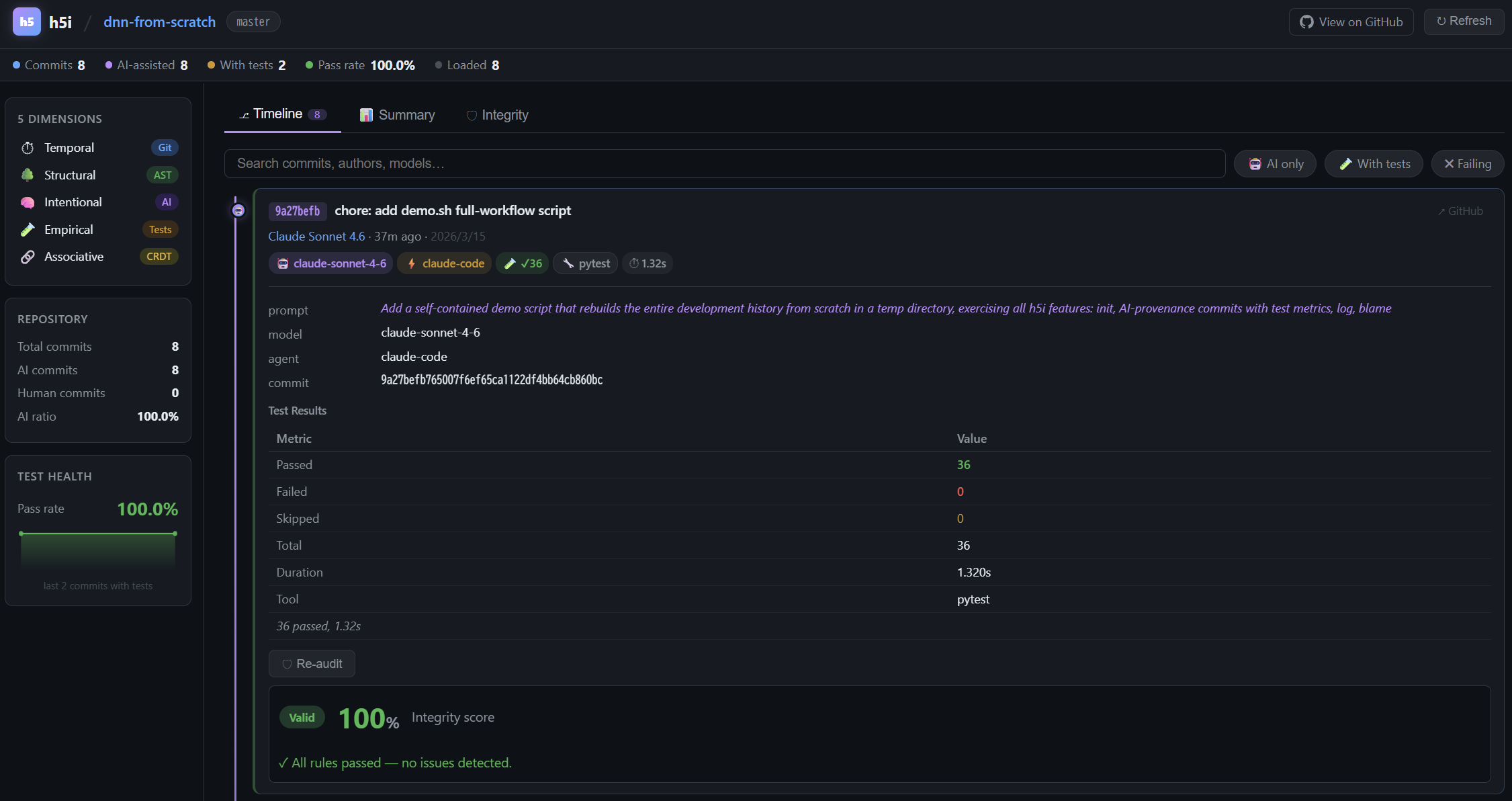This screenshot has height=801, width=1512.
Task: Click the timeline node marker for latest commit
Action: tap(238, 210)
